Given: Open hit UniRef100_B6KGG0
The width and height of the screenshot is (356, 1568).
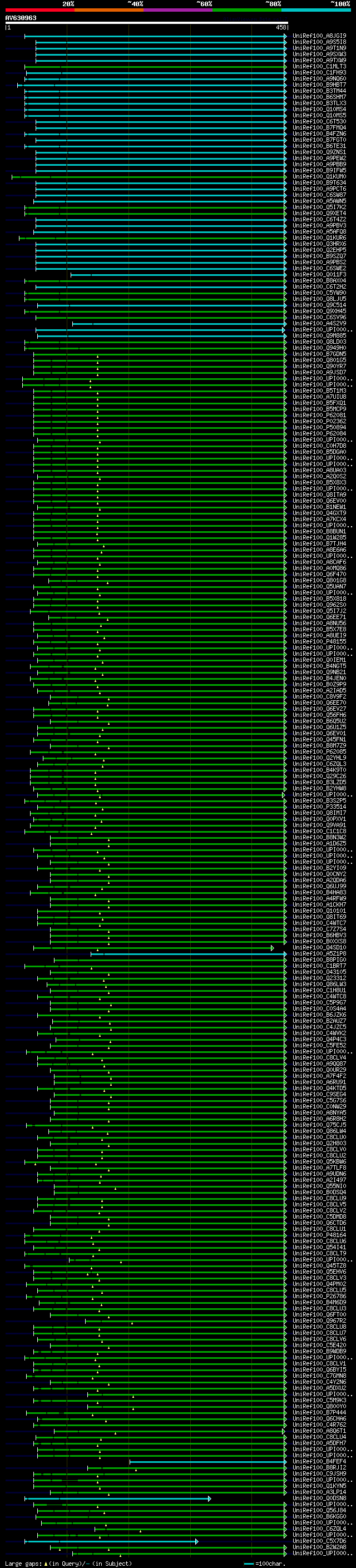Looking at the screenshot, I should [319, 1517].
